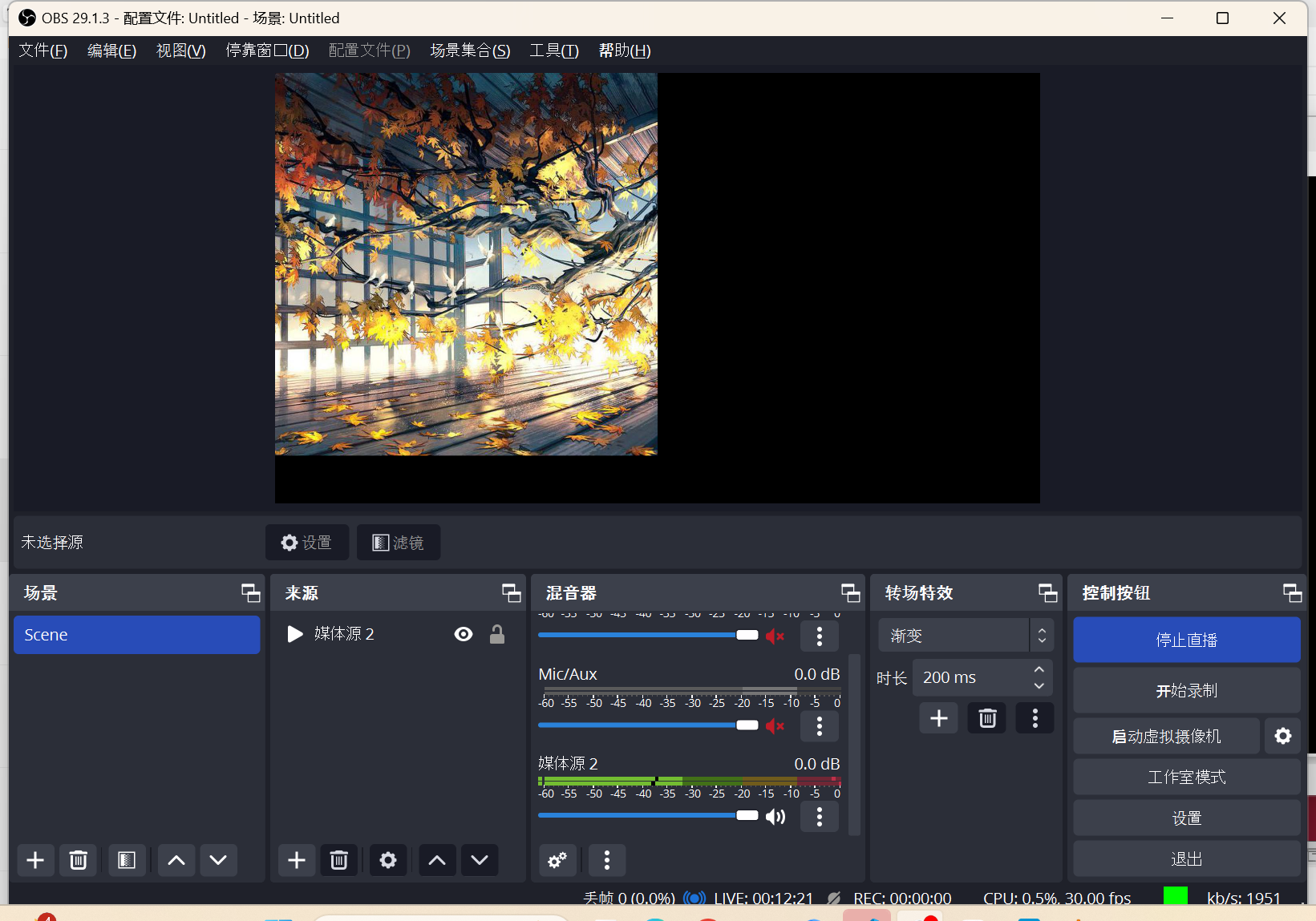This screenshot has height=921, width=1316.
Task: Move source down arrow
Action: pos(480,860)
